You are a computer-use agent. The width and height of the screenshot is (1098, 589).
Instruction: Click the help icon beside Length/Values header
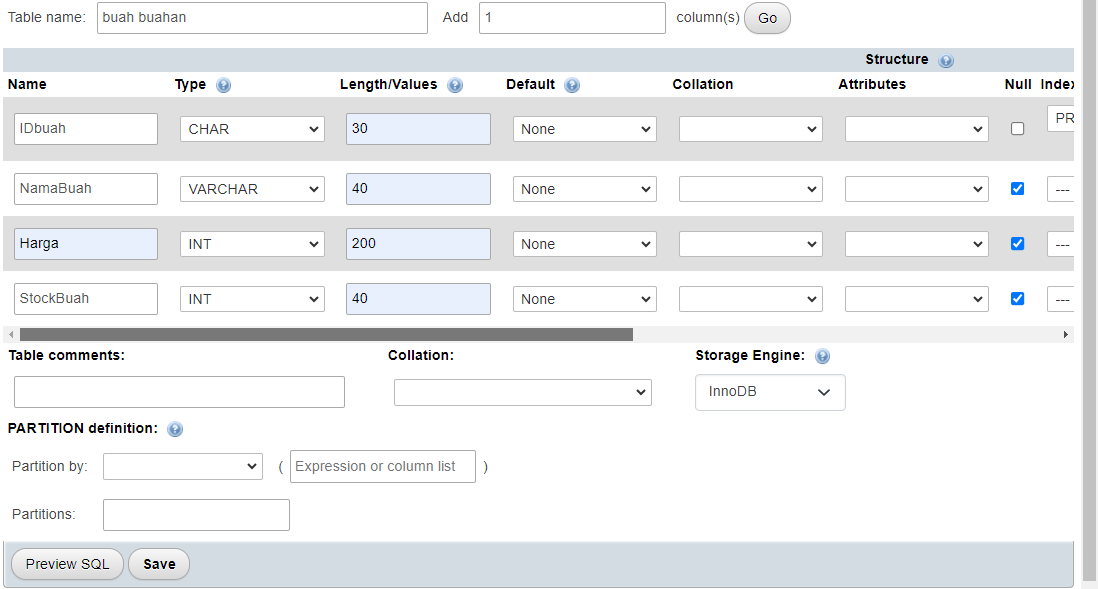[x=455, y=85]
